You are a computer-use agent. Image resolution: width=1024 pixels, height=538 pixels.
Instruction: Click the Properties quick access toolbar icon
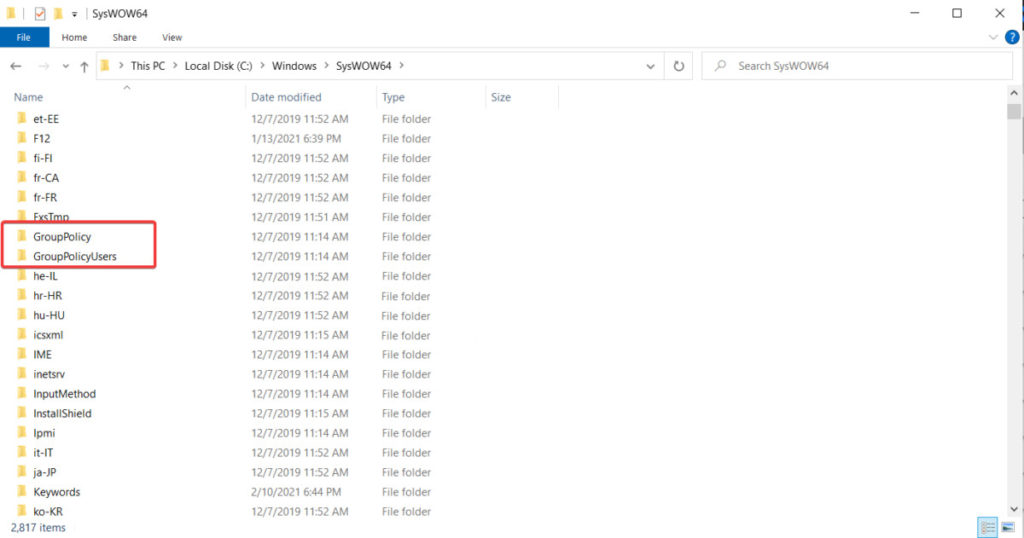[40, 13]
